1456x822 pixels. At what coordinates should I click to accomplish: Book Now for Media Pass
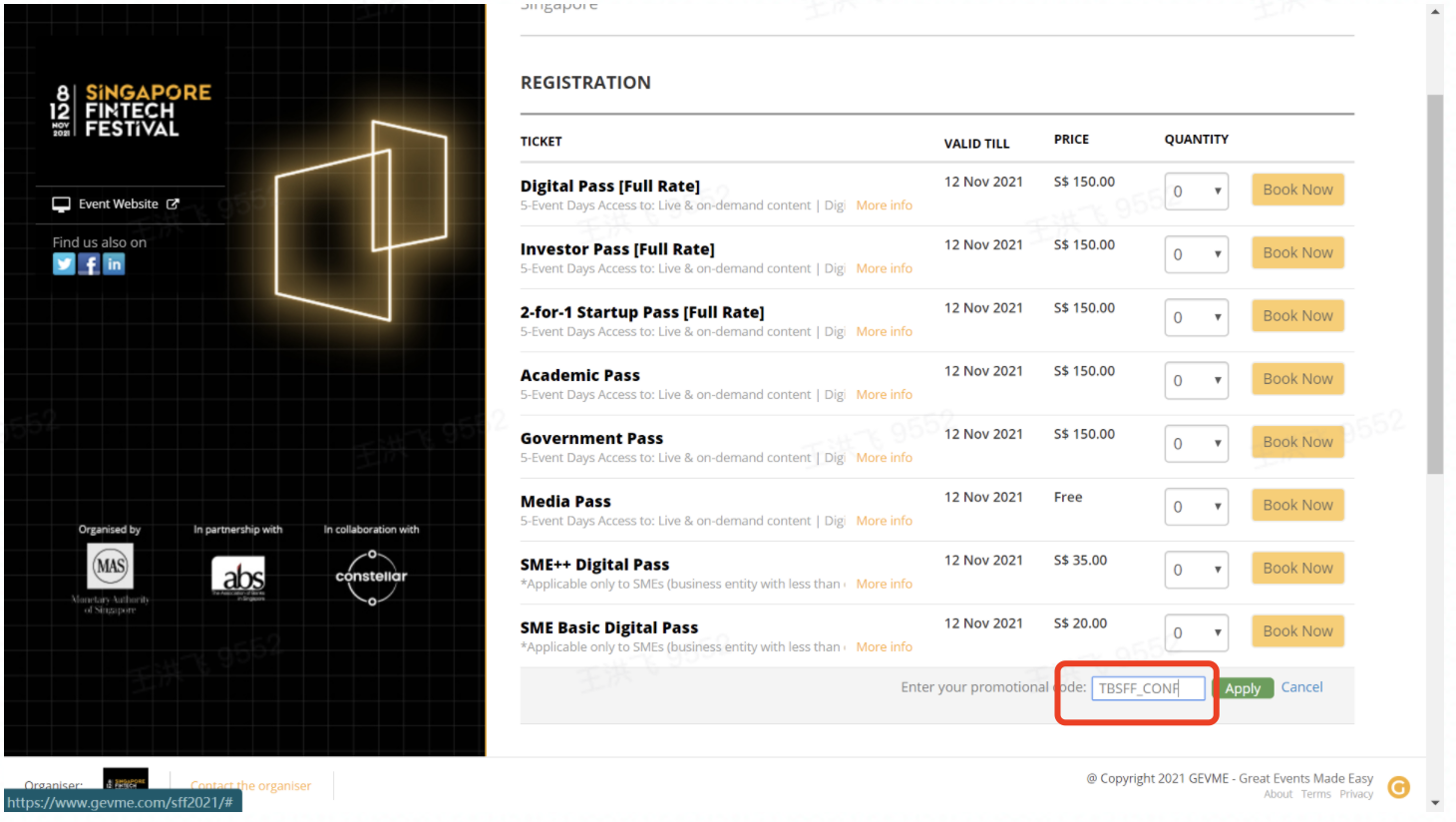pyautogui.click(x=1297, y=505)
